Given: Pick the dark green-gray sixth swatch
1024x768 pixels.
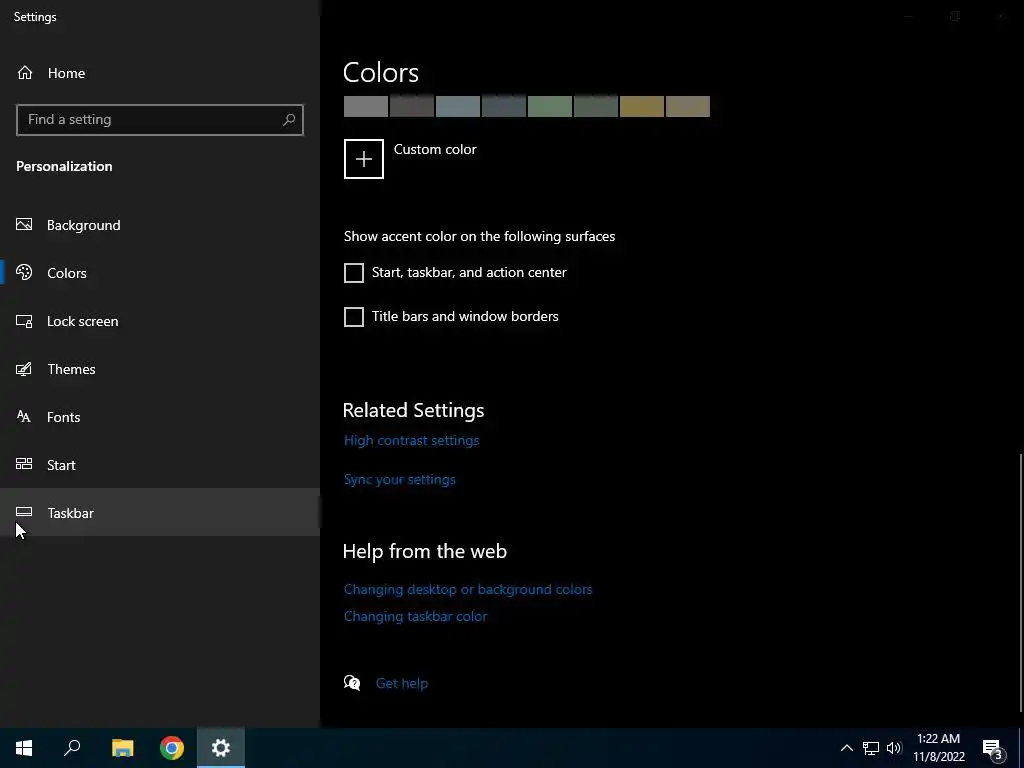Looking at the screenshot, I should (596, 106).
